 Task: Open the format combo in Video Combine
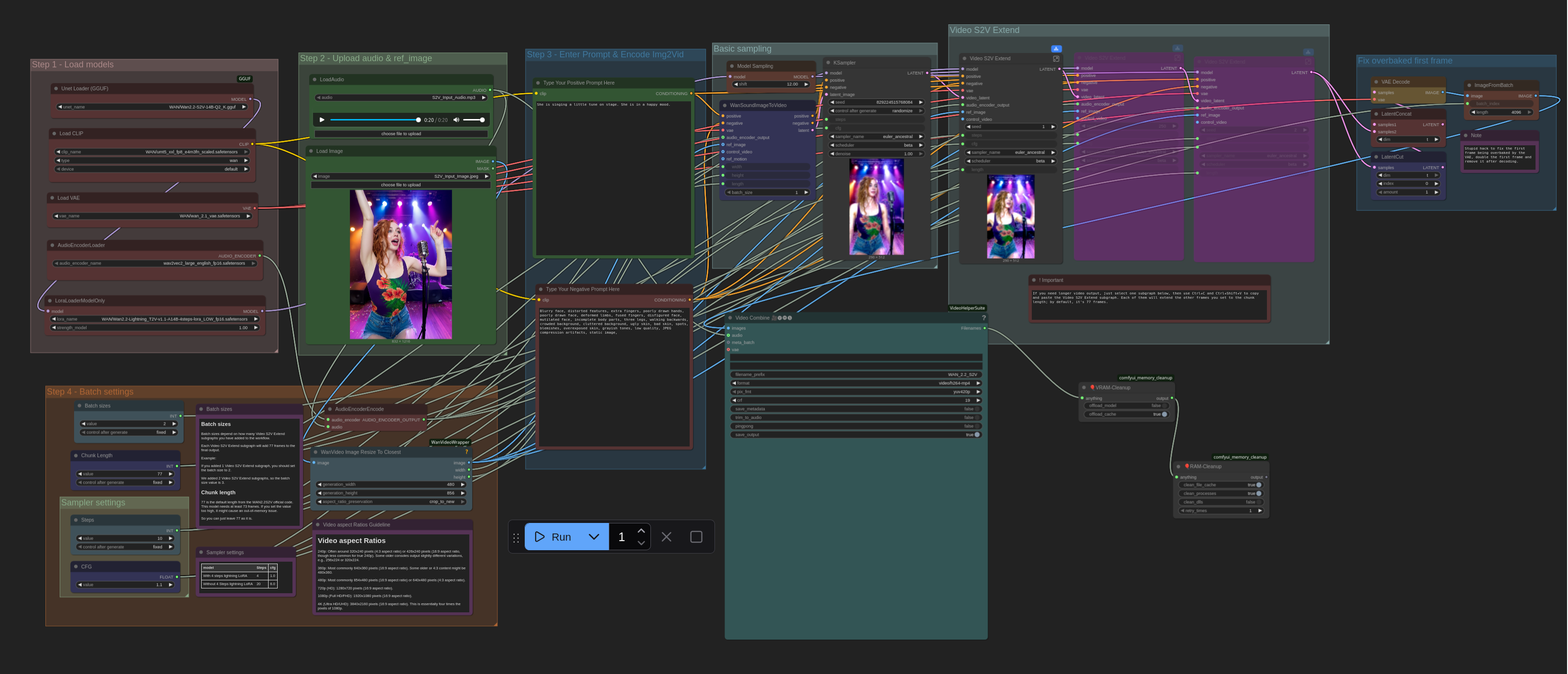click(856, 383)
